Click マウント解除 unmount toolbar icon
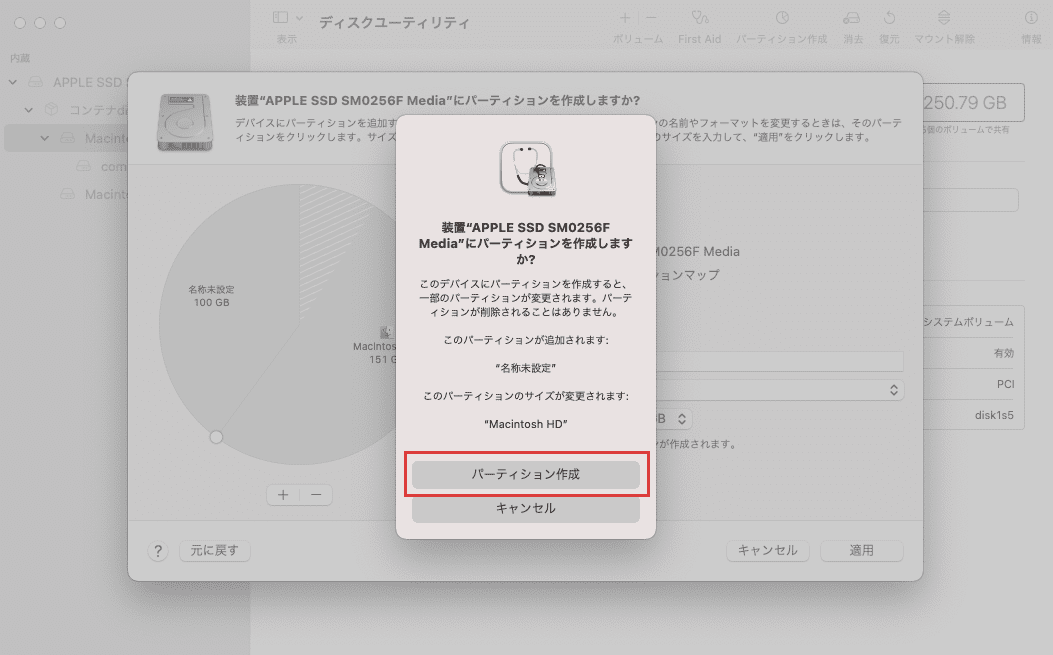This screenshot has width=1053, height=655. click(944, 17)
